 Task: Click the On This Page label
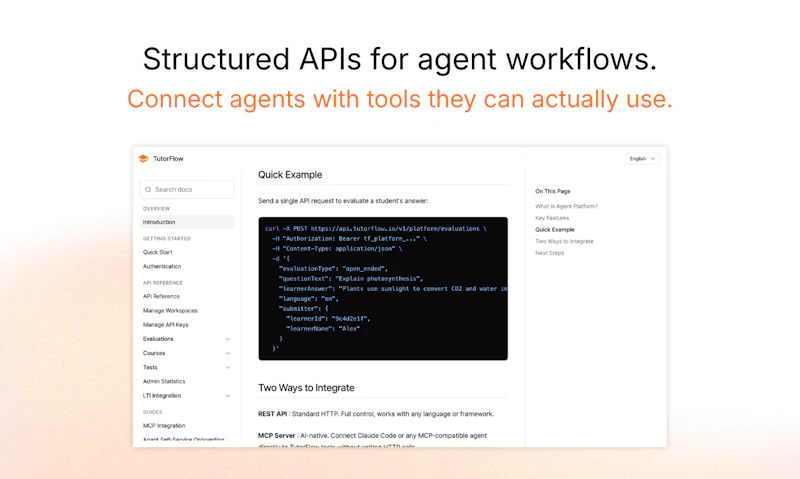click(x=553, y=191)
